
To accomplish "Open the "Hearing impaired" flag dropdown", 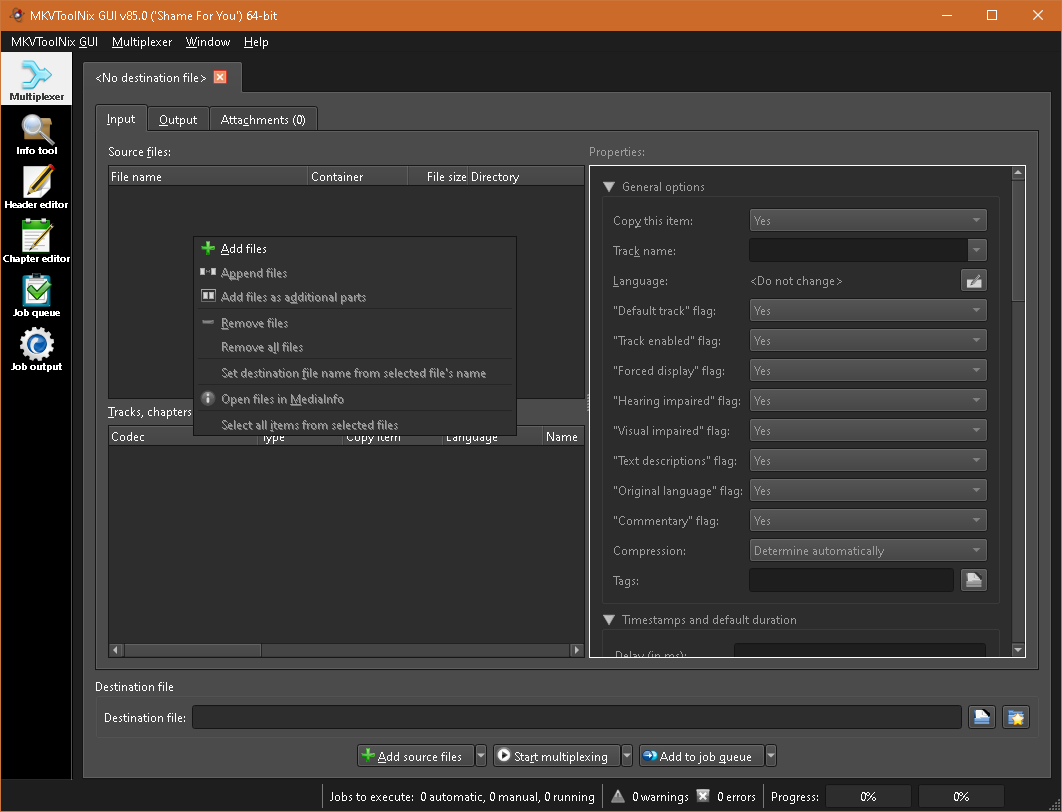I will [868, 400].
